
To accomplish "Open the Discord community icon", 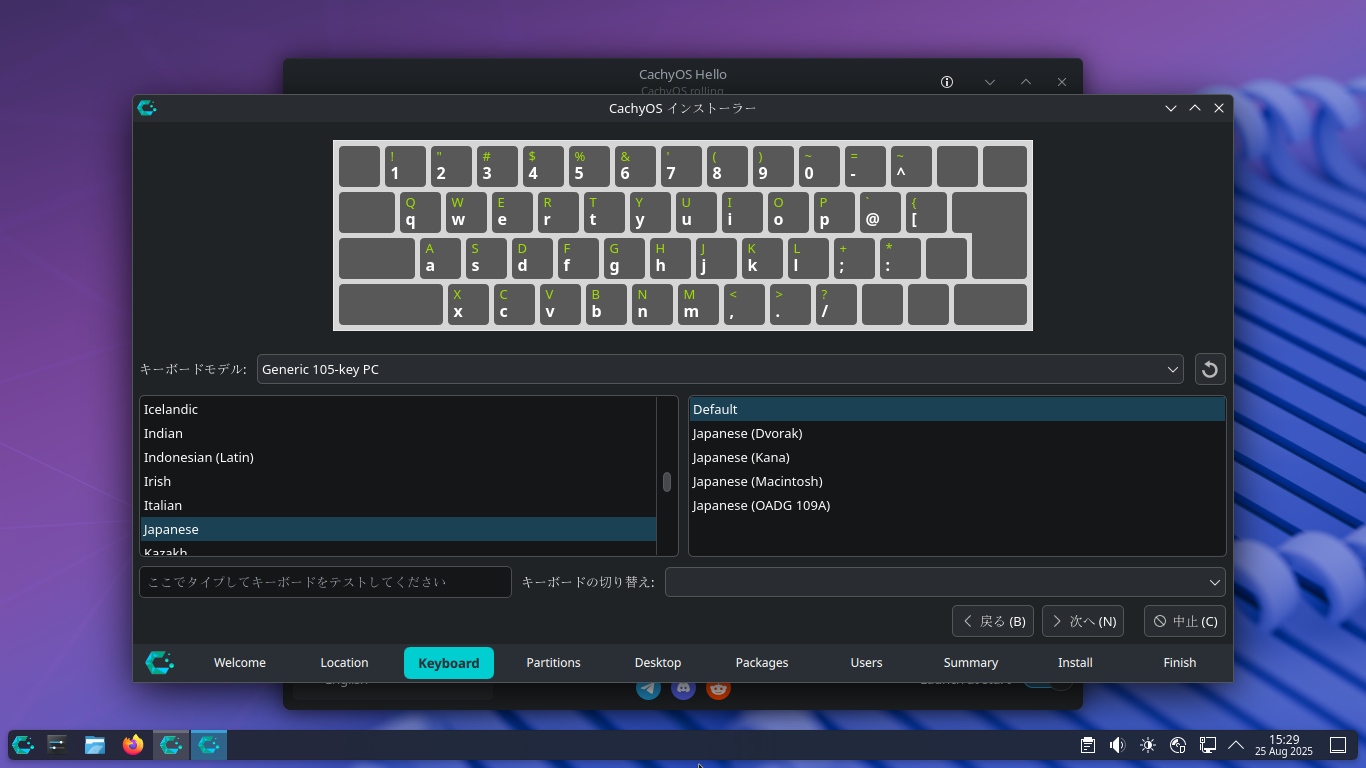I will pos(683,688).
